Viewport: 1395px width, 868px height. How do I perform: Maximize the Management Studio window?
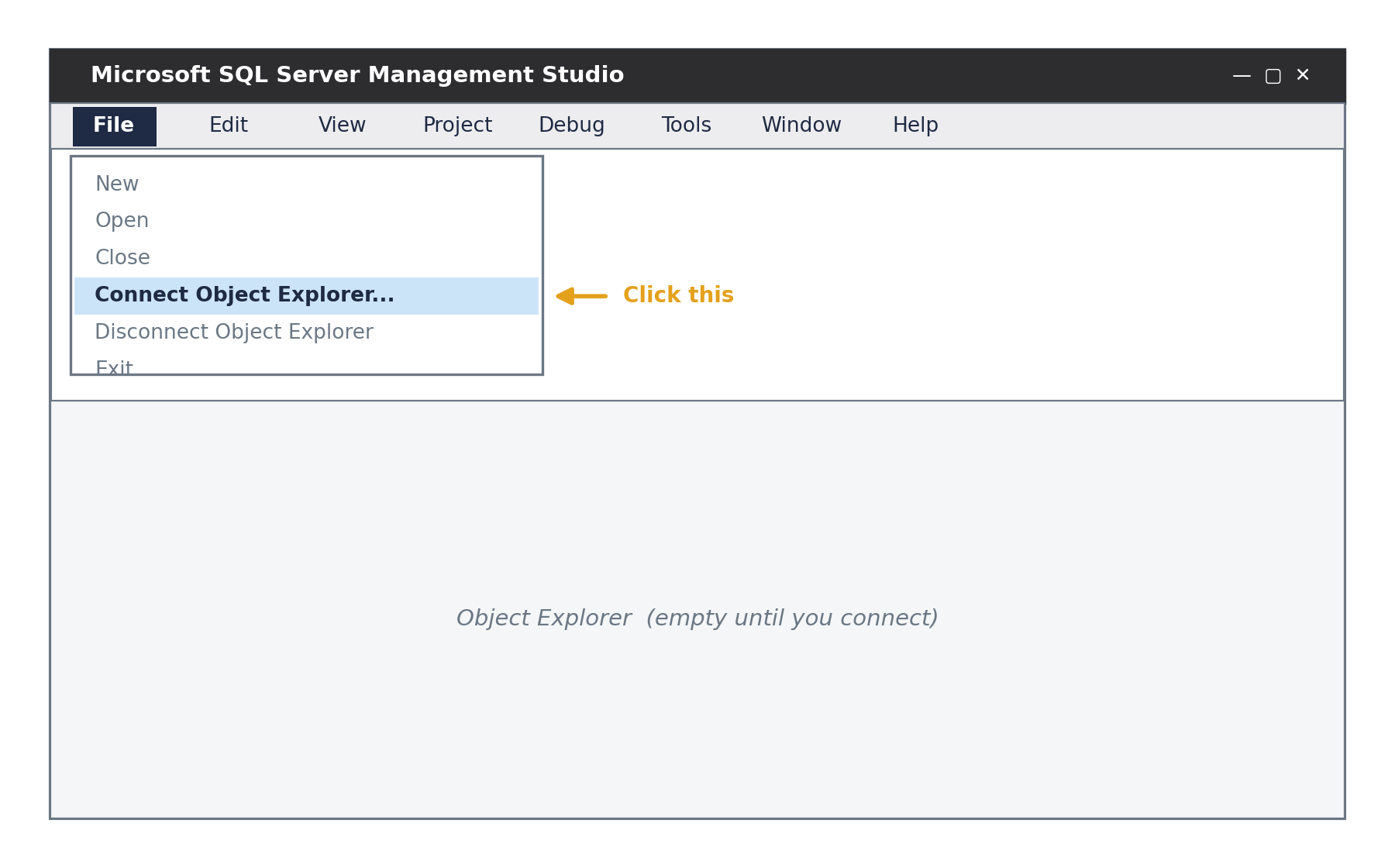point(1273,76)
